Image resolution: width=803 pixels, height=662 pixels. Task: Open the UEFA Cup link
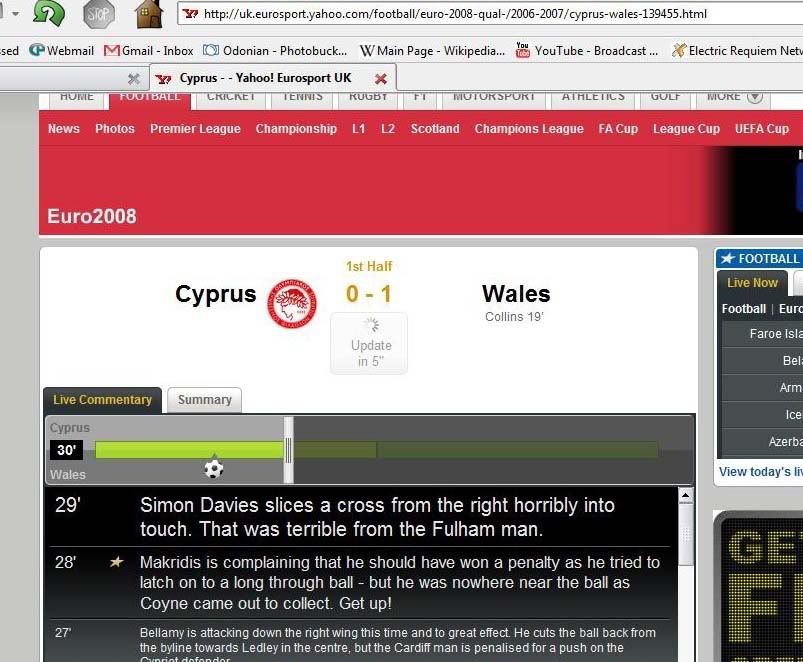point(762,129)
